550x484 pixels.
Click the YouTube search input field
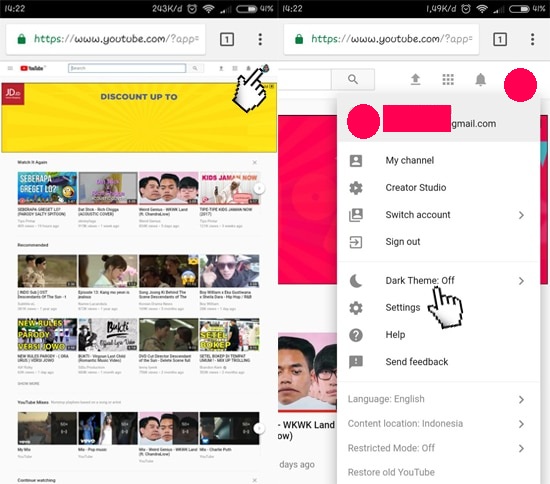click(127, 68)
